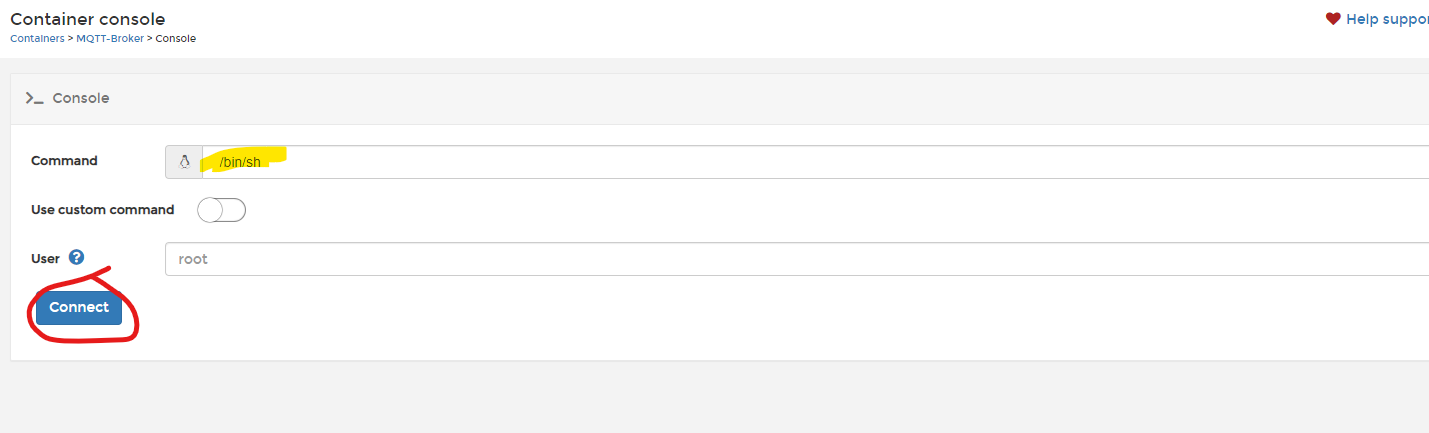Click the blue question-mark help icon next to User
Screen dimensions: 1429x433
[x=77, y=257]
